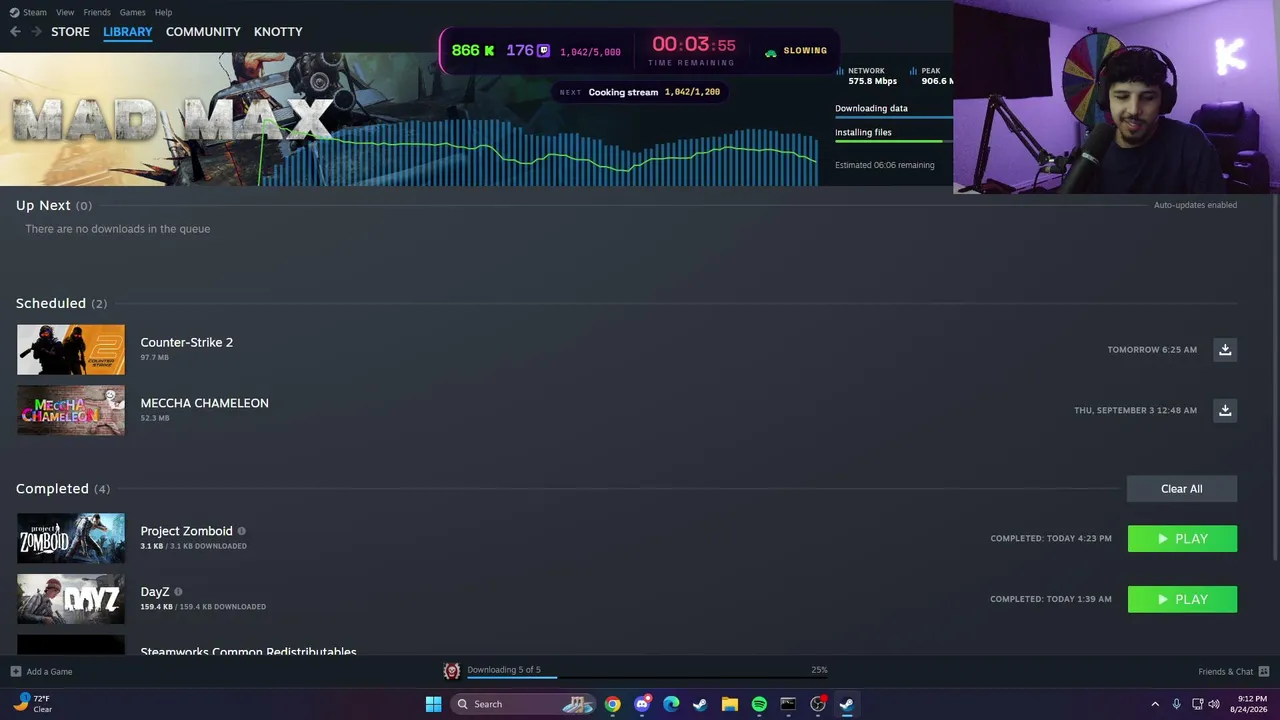Open OBS Studio from the taskbar
This screenshot has width=1280, height=720.
click(818, 704)
